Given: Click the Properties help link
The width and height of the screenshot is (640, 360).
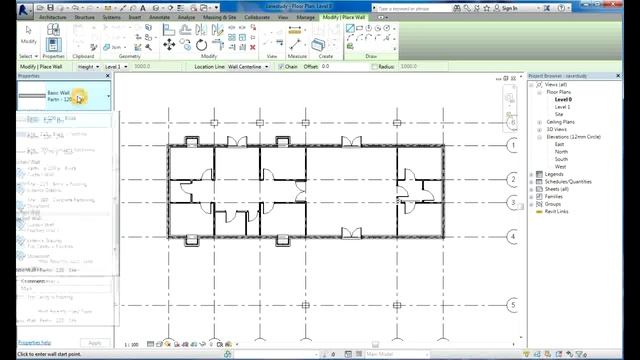Looking at the screenshot, I should point(35,342).
